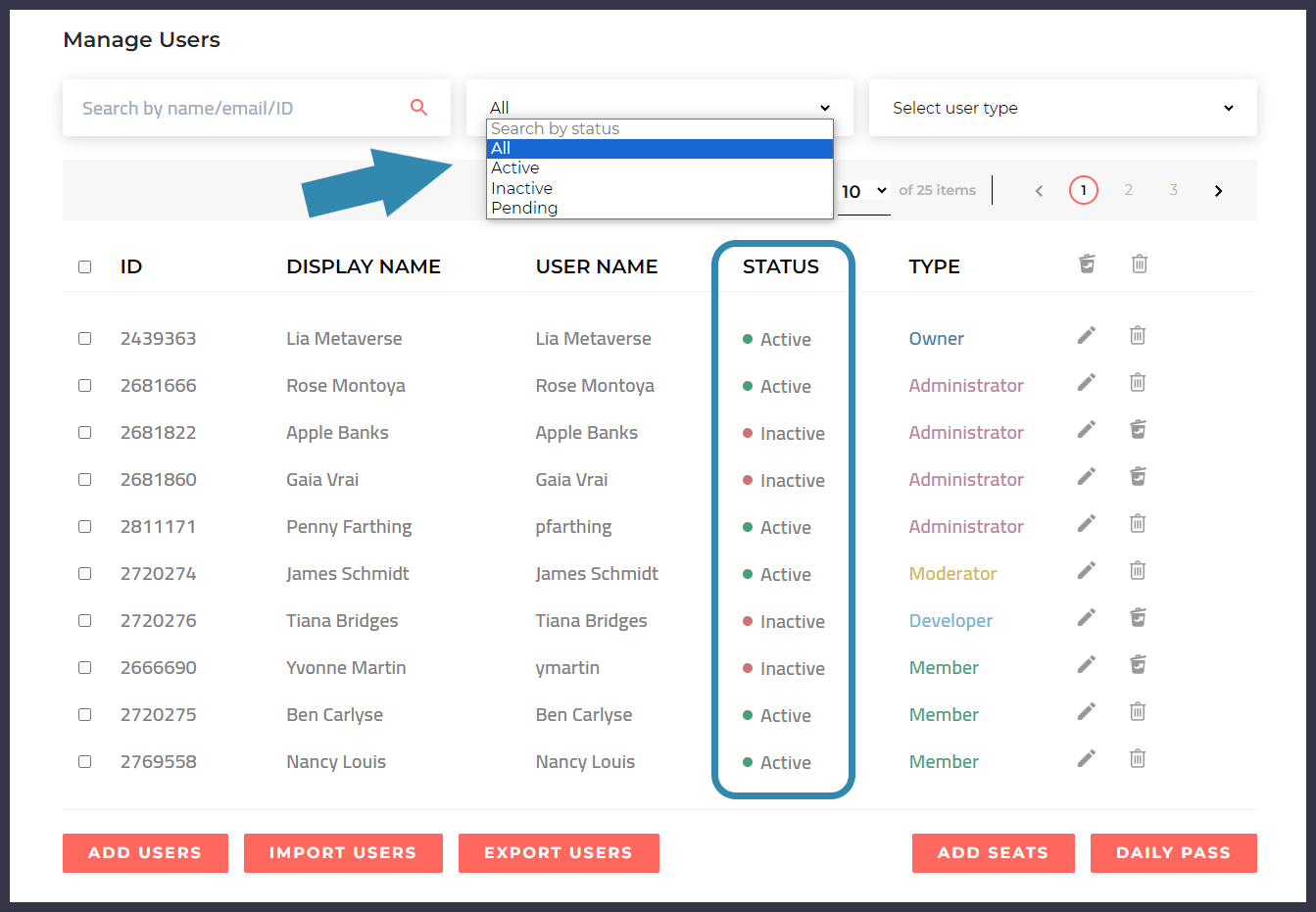Click the header bulk restore bin icon

click(x=1087, y=264)
